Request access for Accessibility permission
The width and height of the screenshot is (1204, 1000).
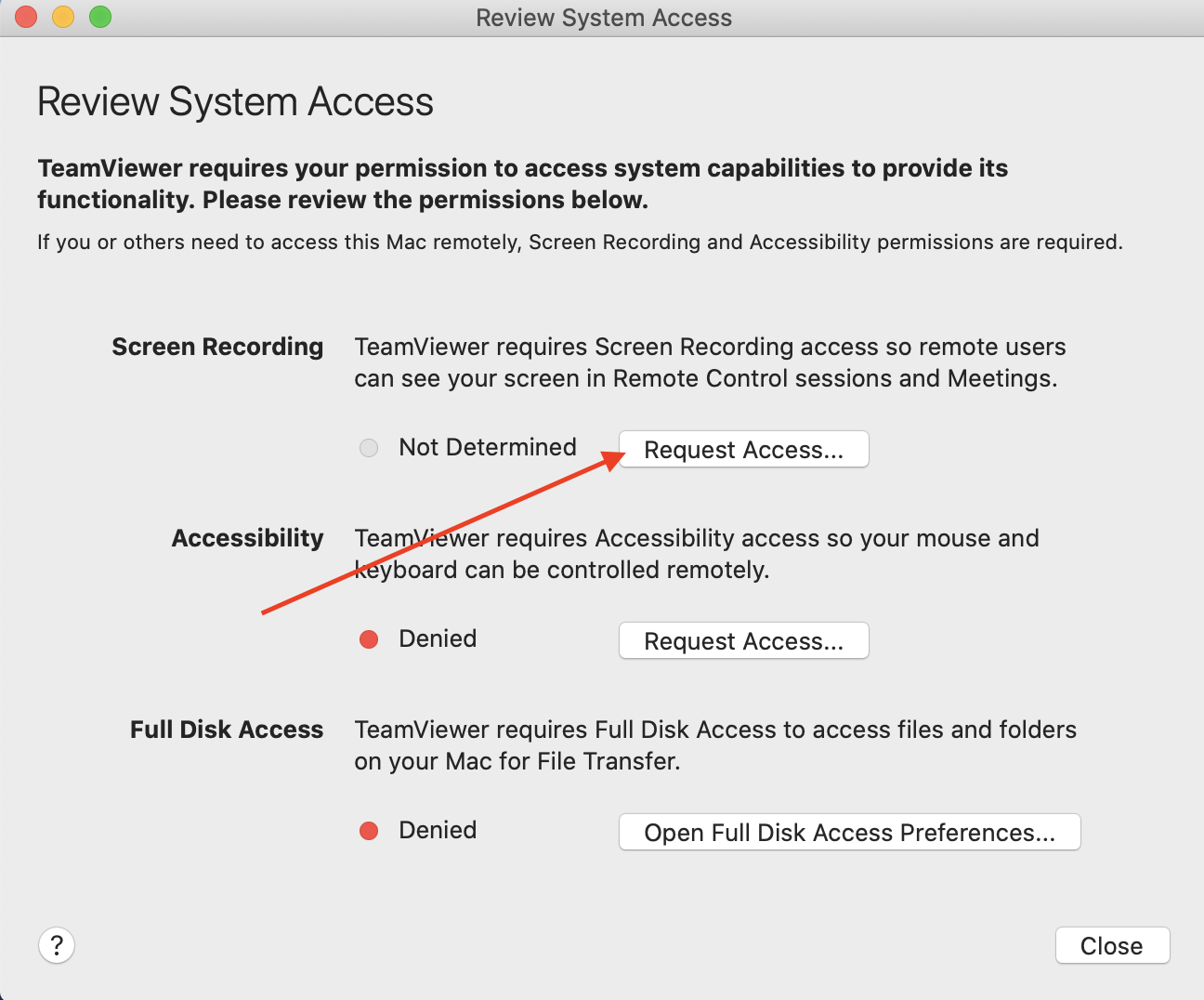(744, 640)
